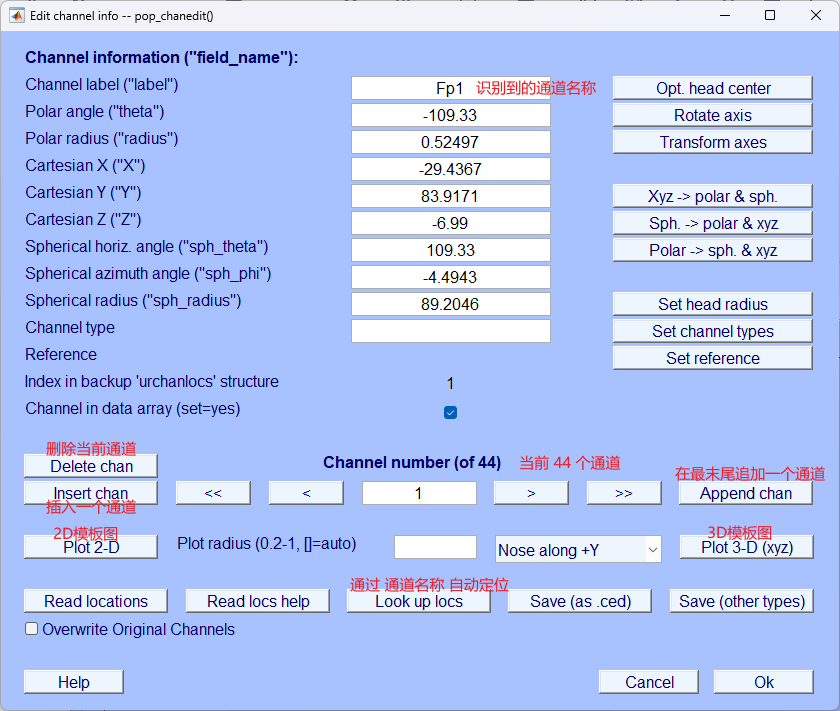The image size is (840, 711).
Task: Delete the current channel with Delete chan
Action: [x=91, y=466]
